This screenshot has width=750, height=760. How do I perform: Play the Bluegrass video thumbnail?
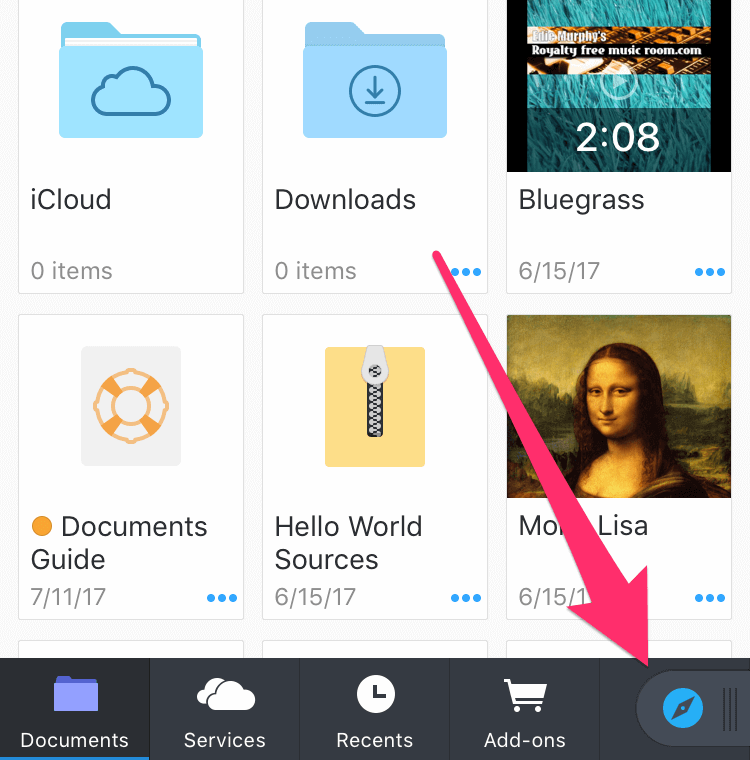619,85
